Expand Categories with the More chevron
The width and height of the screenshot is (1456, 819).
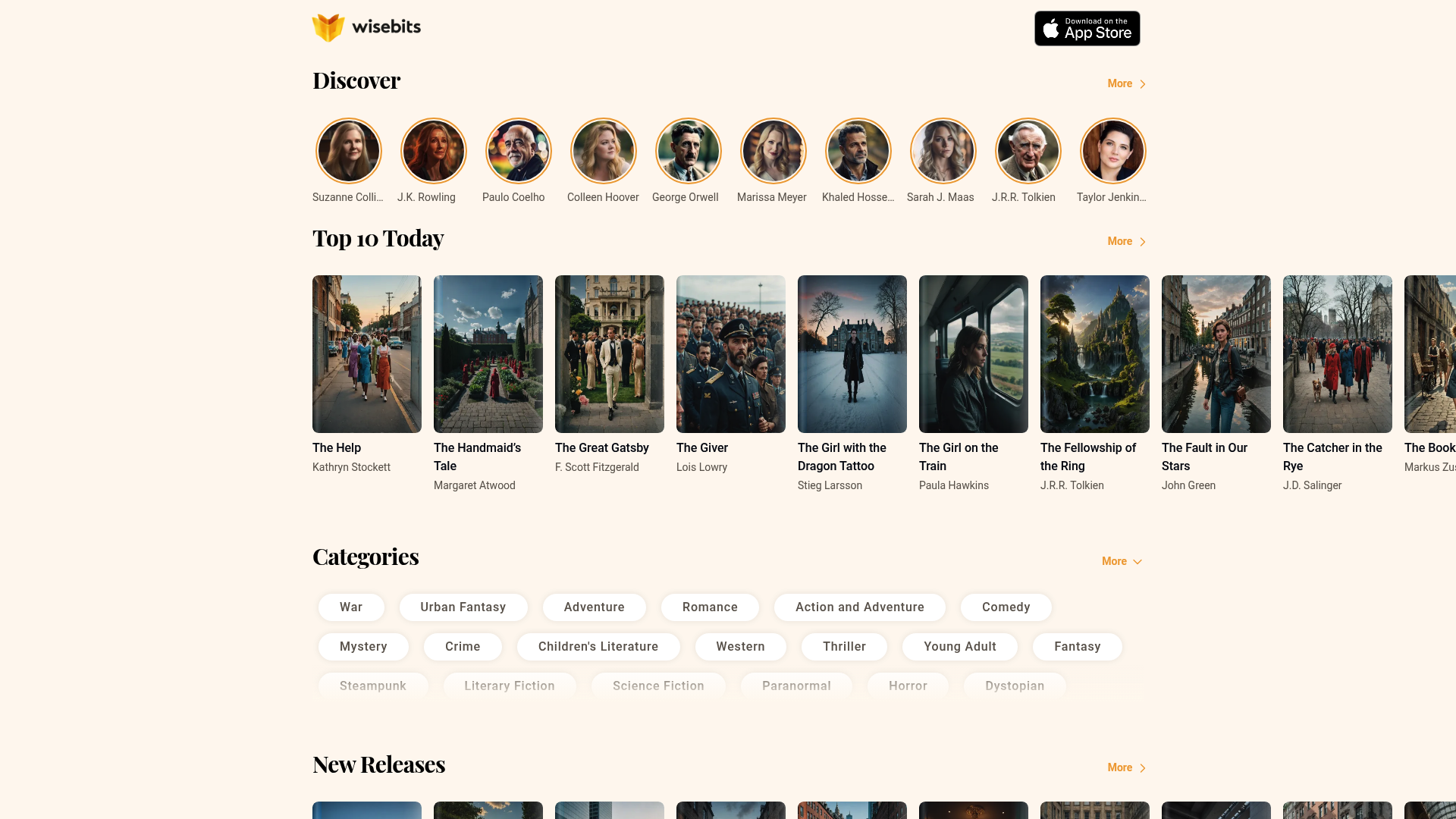click(x=1122, y=561)
